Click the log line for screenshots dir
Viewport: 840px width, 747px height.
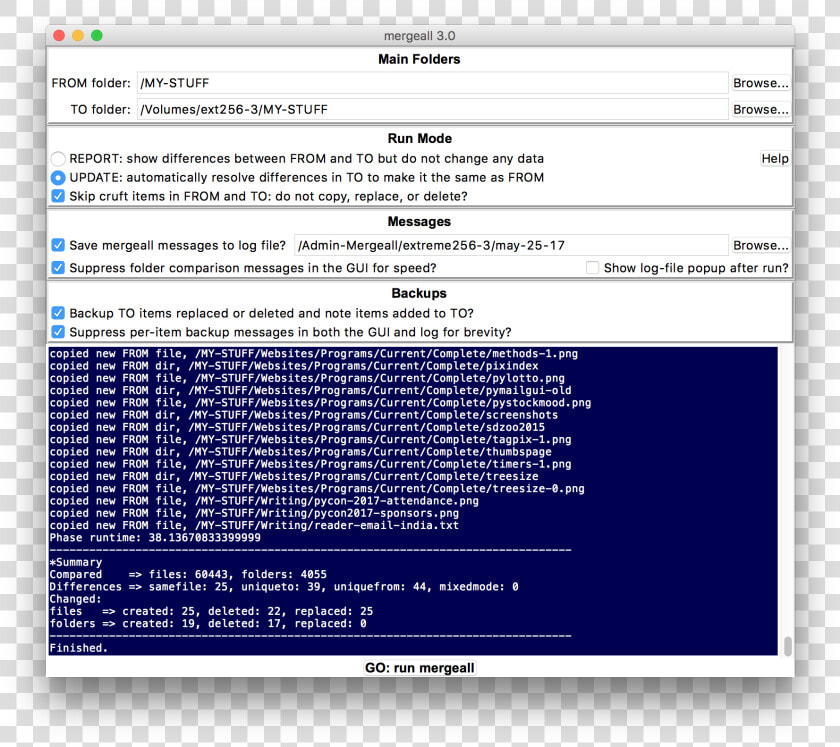click(x=304, y=415)
